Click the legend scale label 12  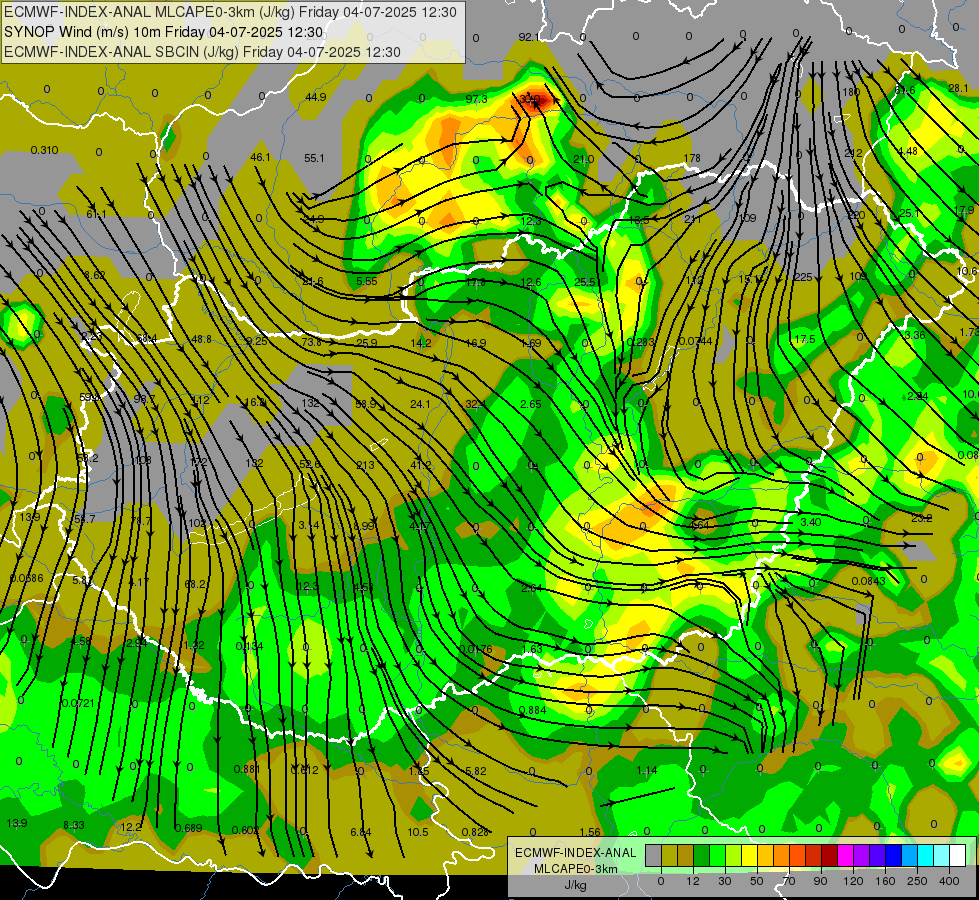pyautogui.click(x=693, y=881)
